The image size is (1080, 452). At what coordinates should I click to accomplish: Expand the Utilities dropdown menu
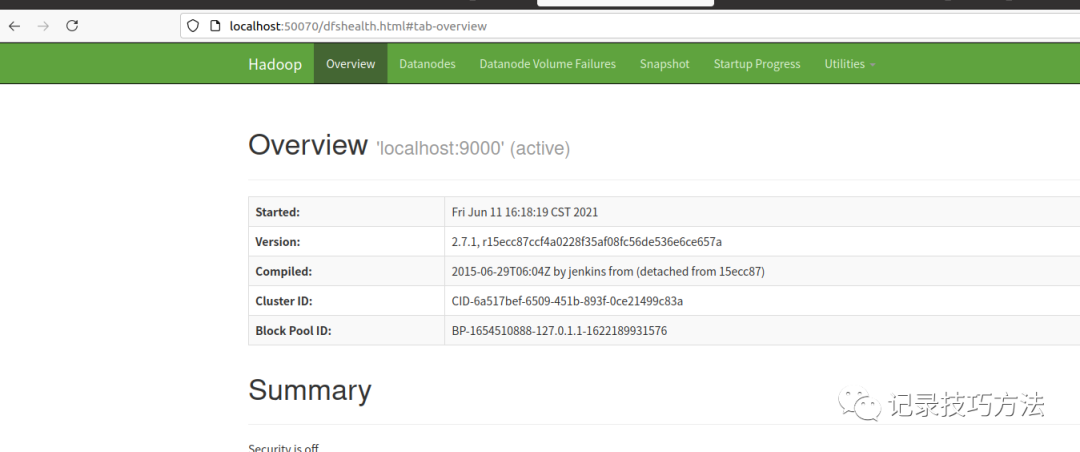click(850, 64)
